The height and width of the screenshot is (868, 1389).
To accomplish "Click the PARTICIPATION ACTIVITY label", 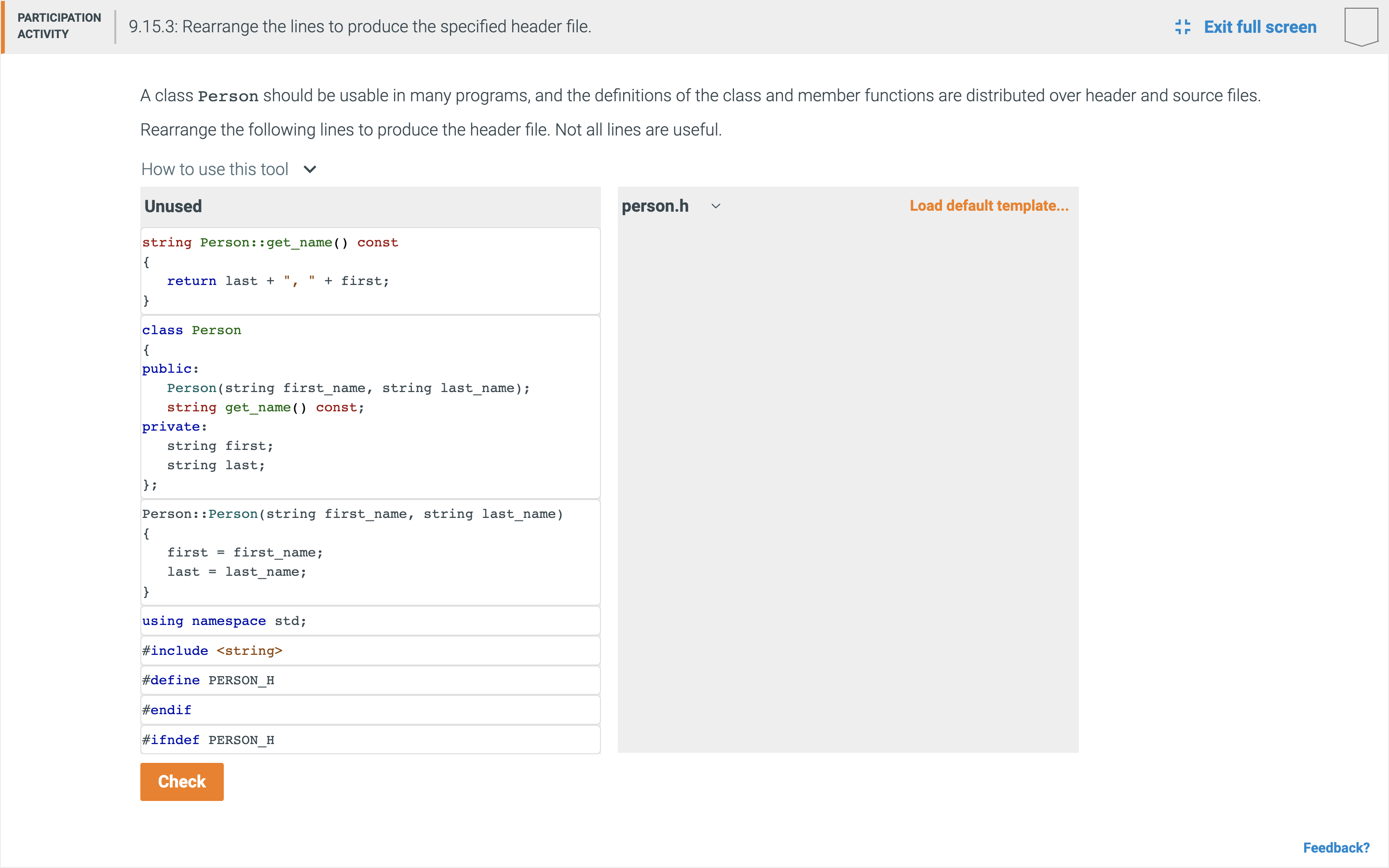I will [x=59, y=25].
